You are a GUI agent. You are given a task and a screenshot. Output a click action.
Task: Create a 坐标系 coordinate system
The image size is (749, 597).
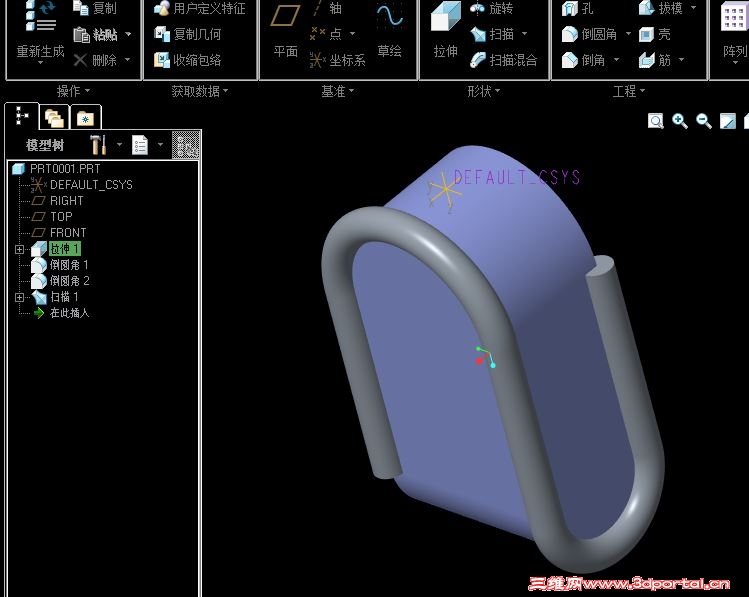337,60
